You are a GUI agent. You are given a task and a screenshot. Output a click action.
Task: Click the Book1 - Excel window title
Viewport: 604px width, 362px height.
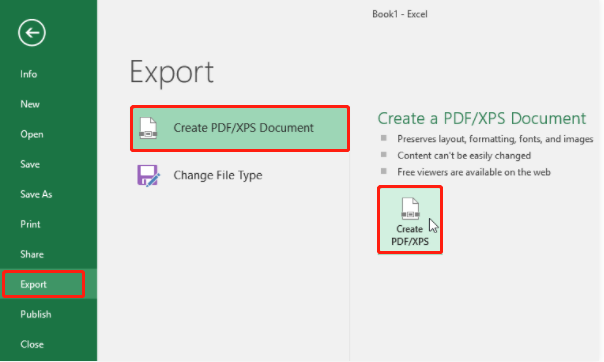[x=399, y=14]
